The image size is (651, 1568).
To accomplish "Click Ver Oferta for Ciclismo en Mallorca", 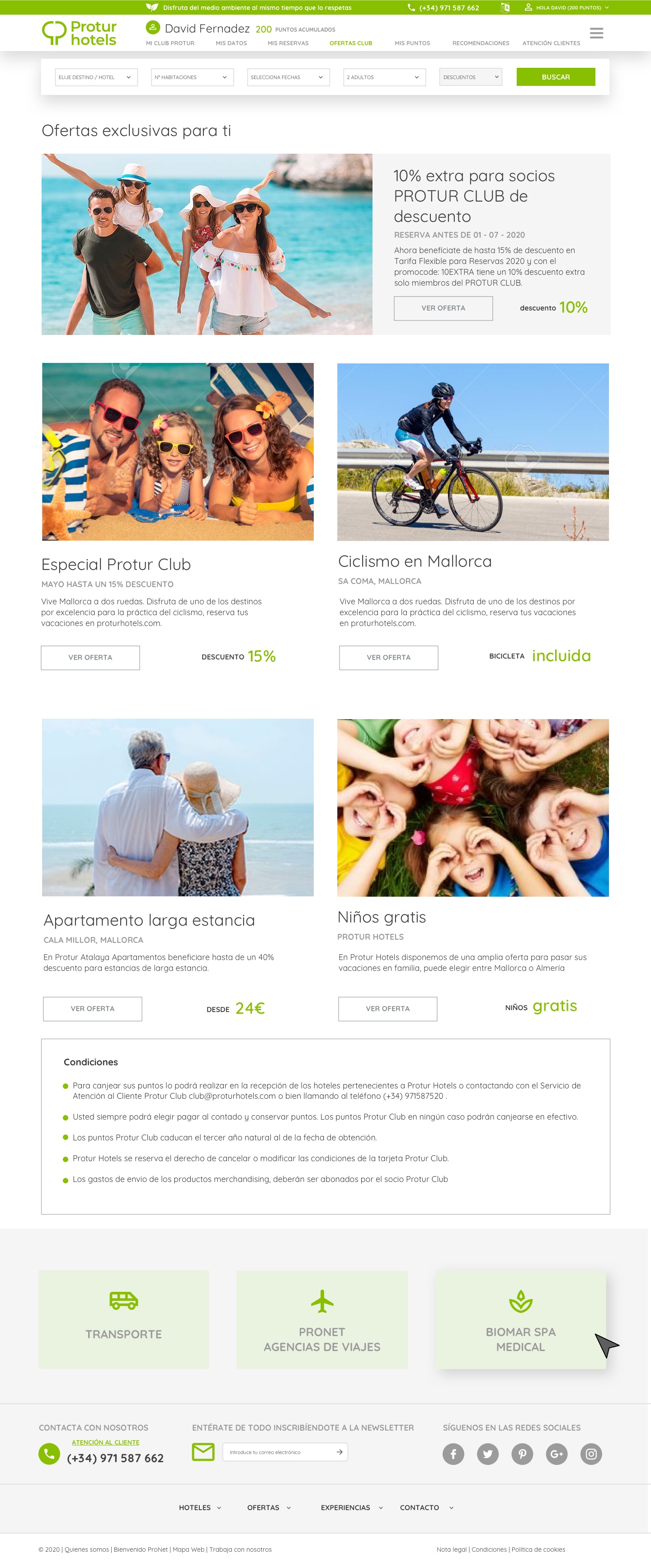I will pyautogui.click(x=388, y=657).
